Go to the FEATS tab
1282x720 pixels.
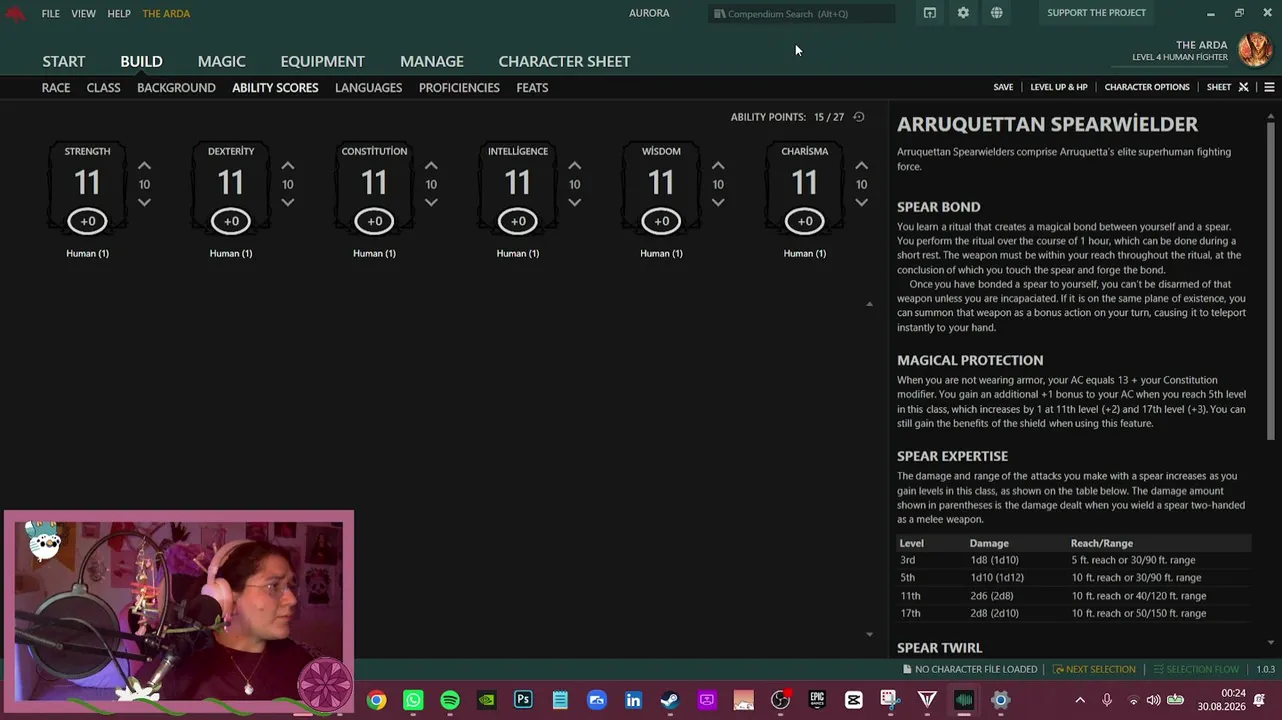point(532,88)
